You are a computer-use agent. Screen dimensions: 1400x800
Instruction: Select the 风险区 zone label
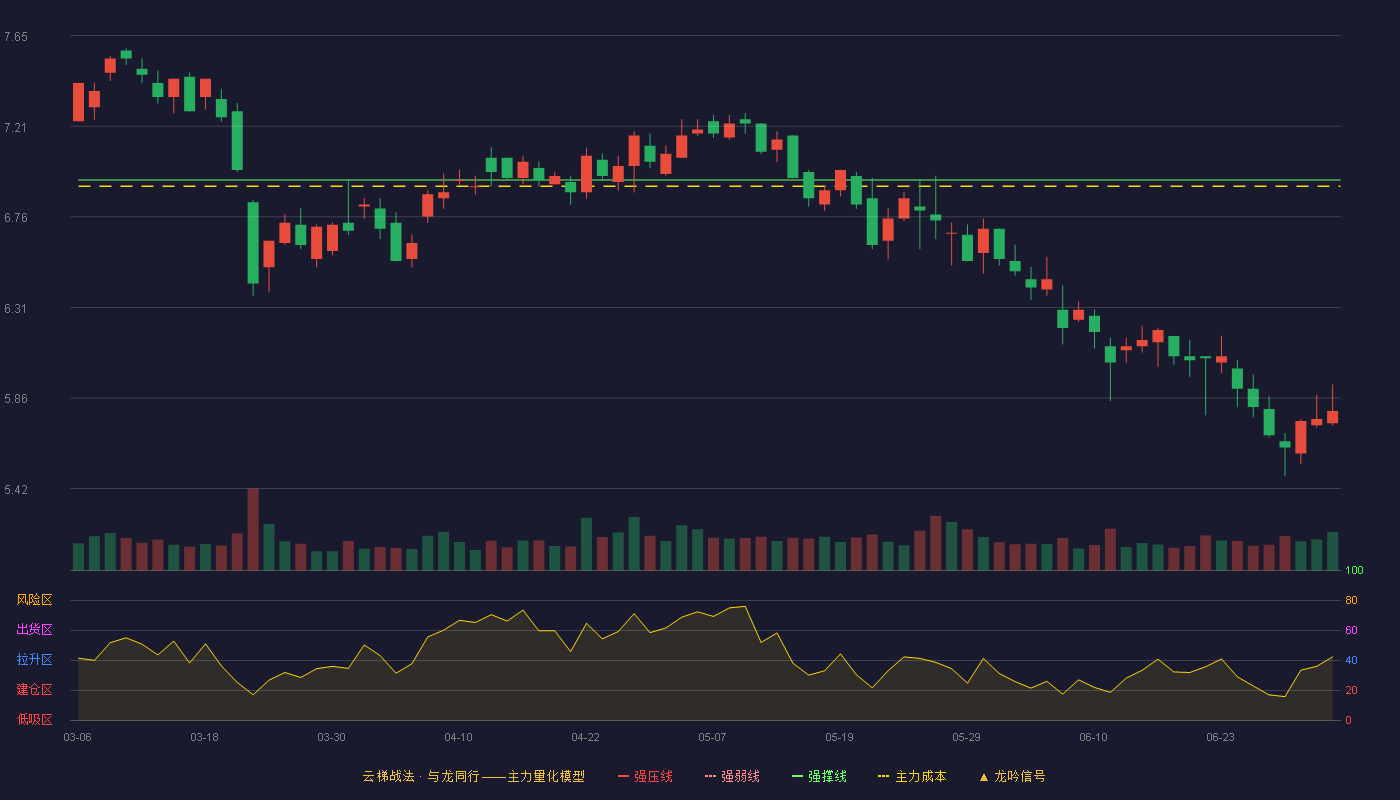click(34, 600)
